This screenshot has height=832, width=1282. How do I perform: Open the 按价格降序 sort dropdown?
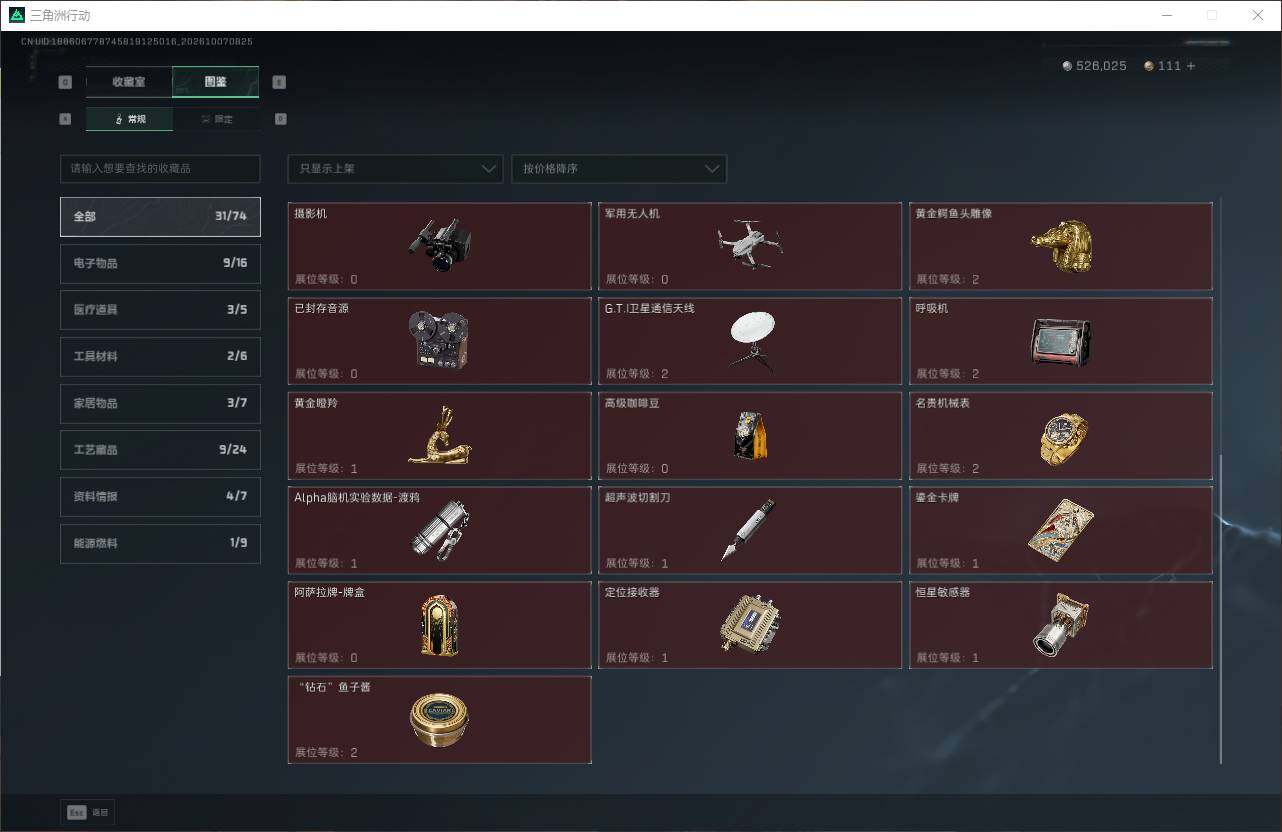(x=619, y=169)
